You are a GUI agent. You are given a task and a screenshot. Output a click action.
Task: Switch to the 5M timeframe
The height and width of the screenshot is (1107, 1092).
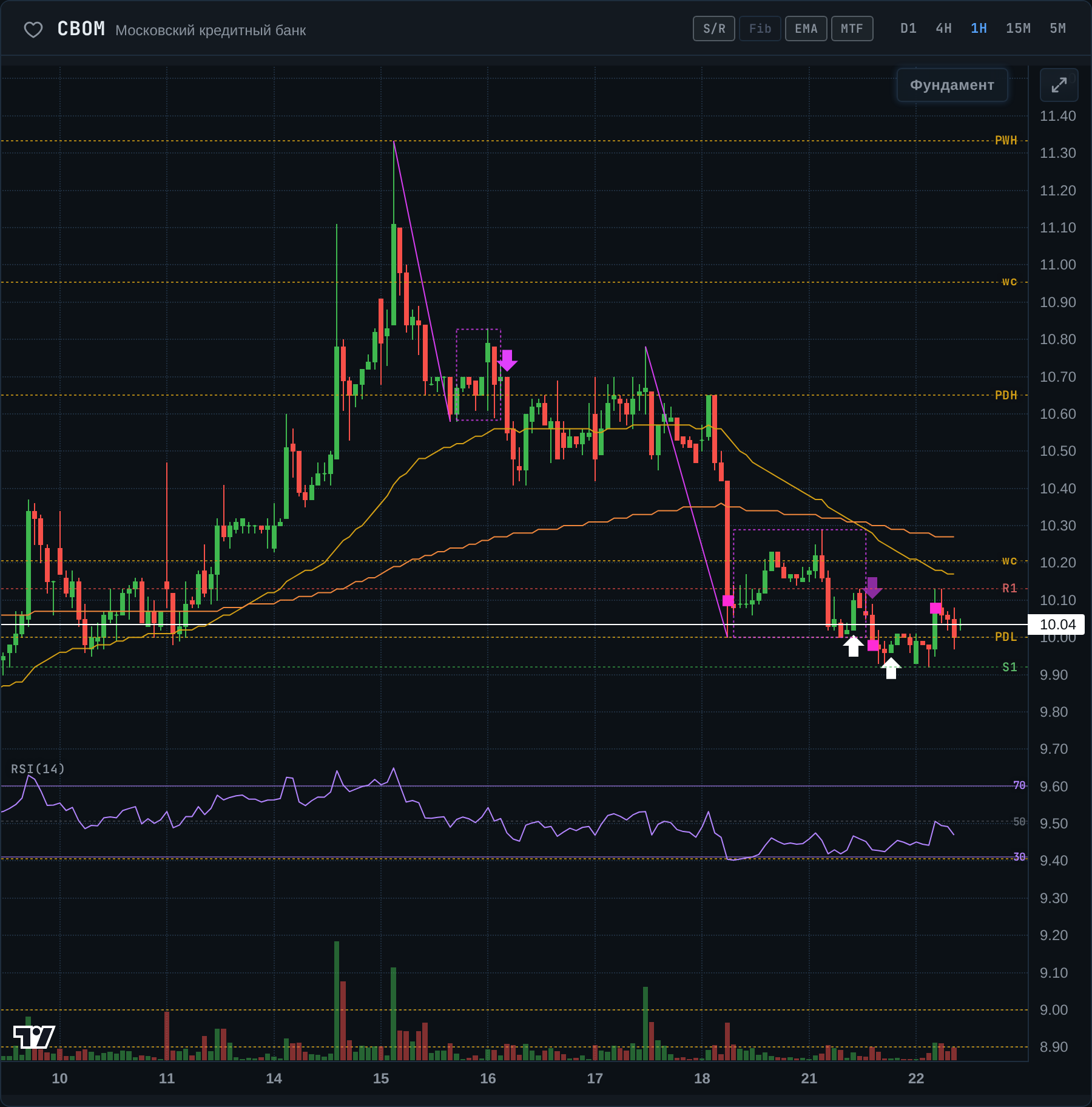point(1057,29)
